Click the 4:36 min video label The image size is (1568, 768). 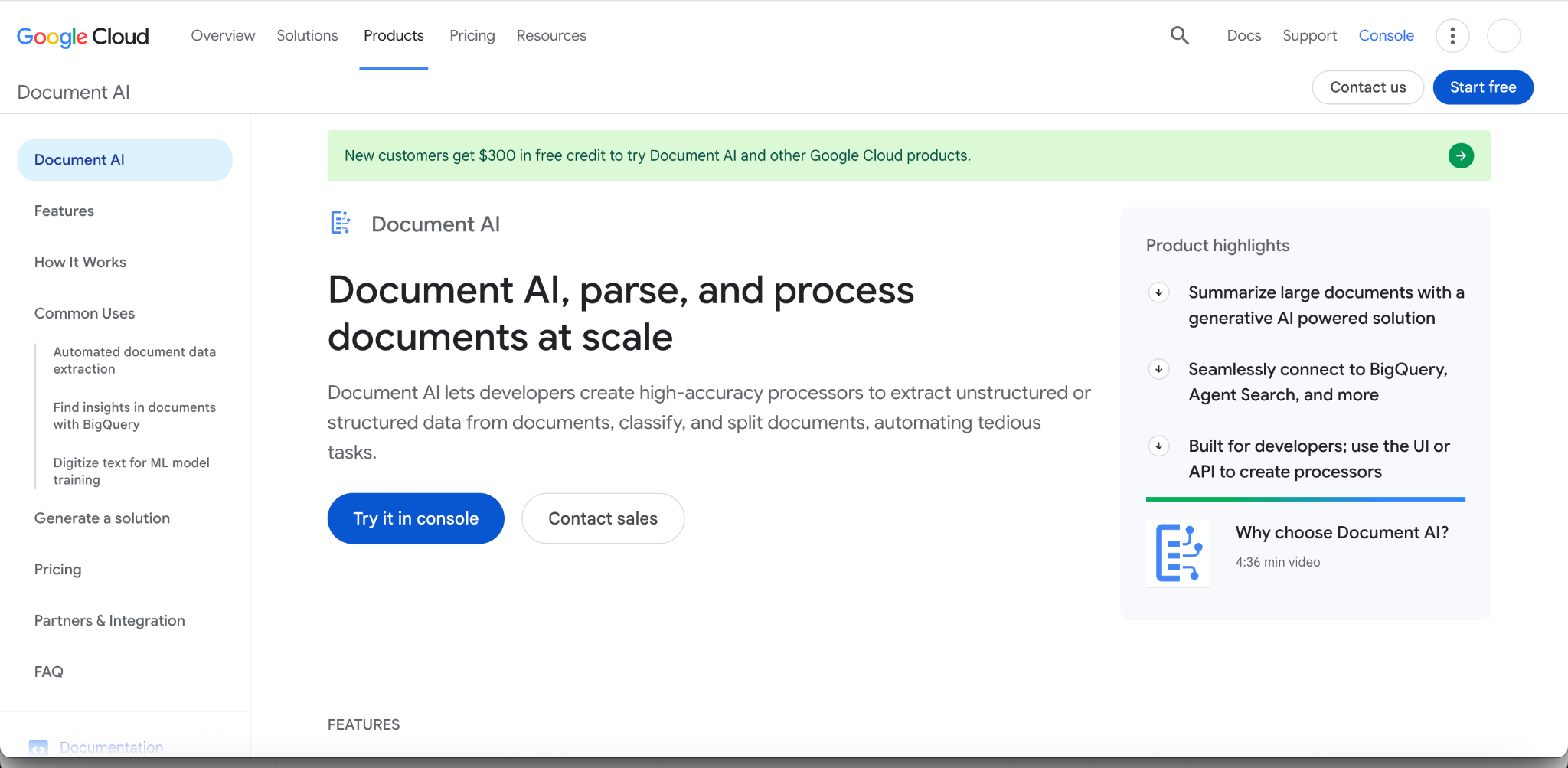(1278, 562)
